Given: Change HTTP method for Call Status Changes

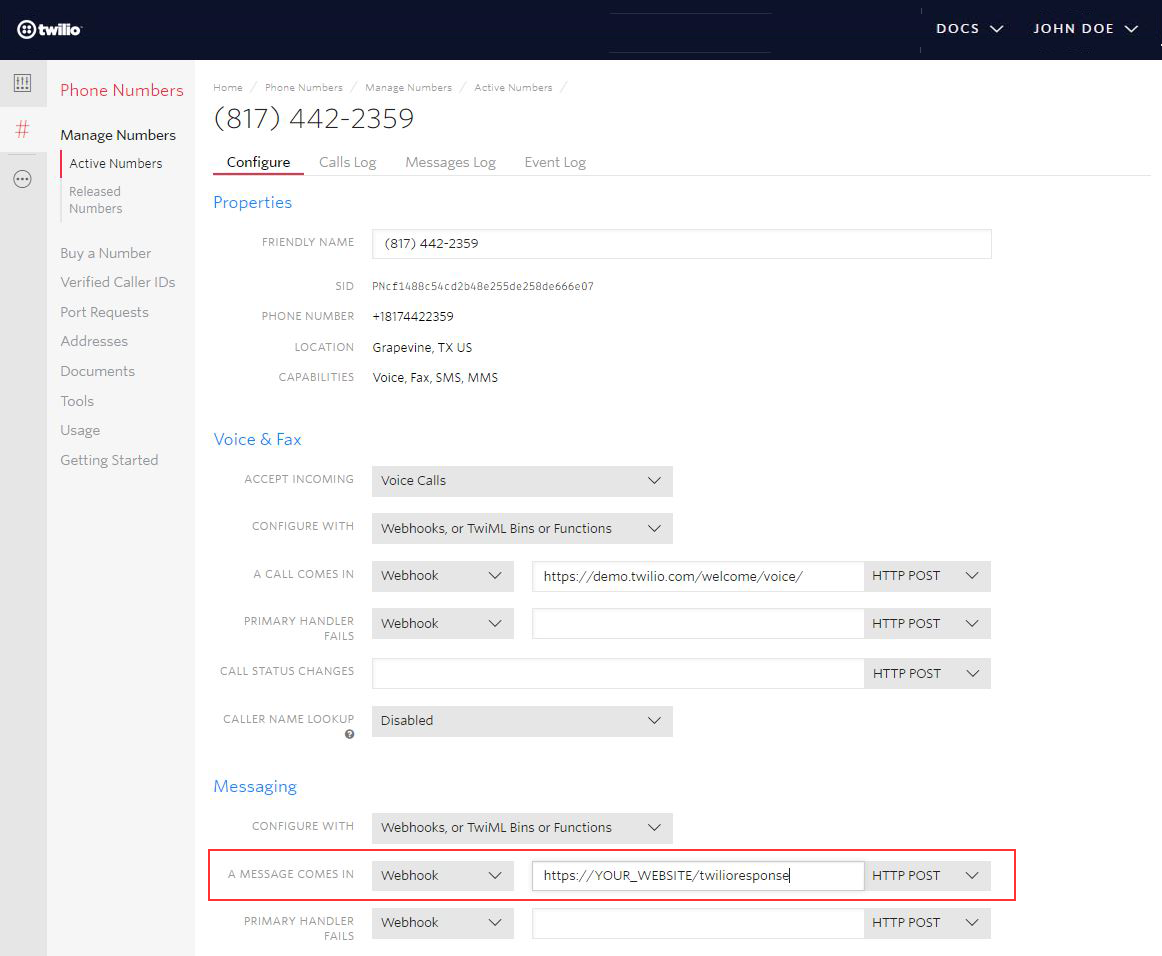Looking at the screenshot, I should point(927,674).
